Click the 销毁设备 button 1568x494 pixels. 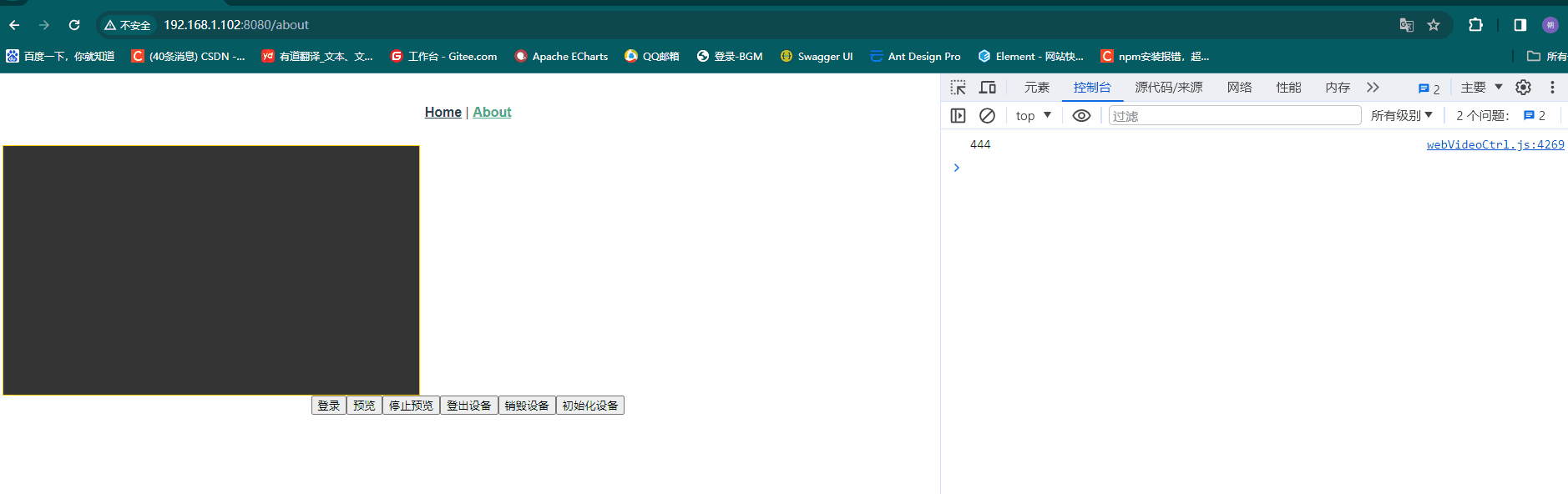527,406
